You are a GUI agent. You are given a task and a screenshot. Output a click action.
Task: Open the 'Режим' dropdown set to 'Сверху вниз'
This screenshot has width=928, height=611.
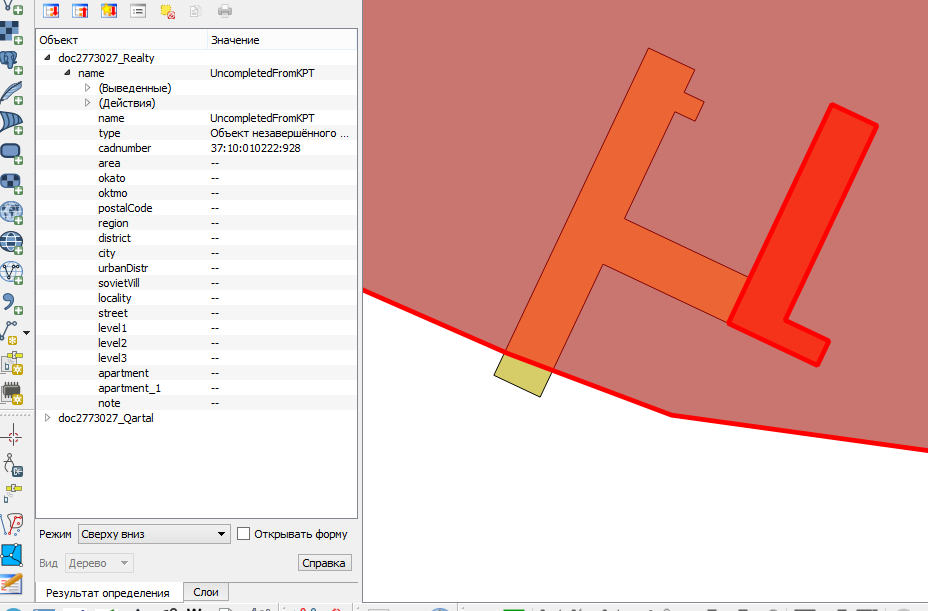pos(154,534)
